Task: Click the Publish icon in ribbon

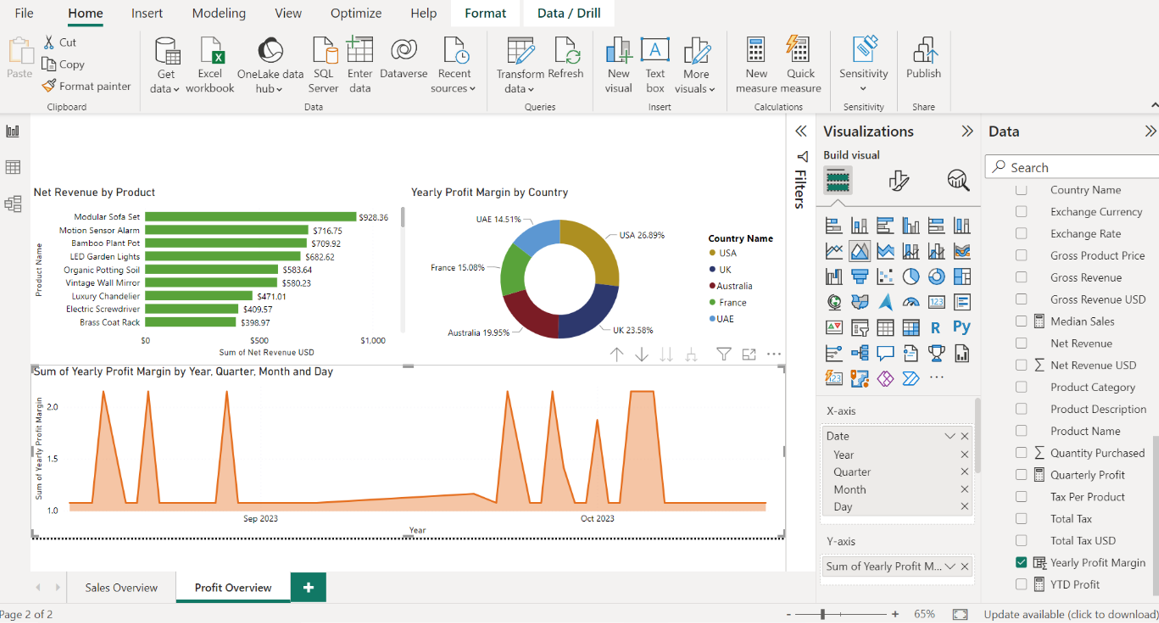Action: click(923, 52)
